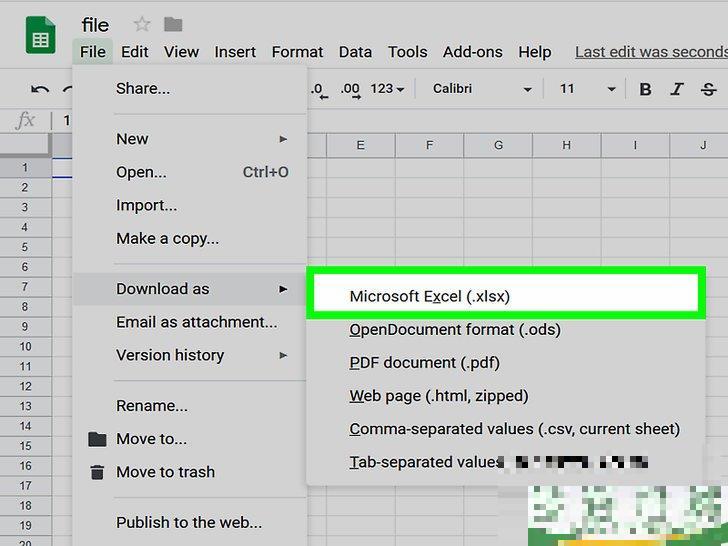This screenshot has width=728, height=546.
Task: Click the undo arrow in toolbar
Action: point(40,90)
